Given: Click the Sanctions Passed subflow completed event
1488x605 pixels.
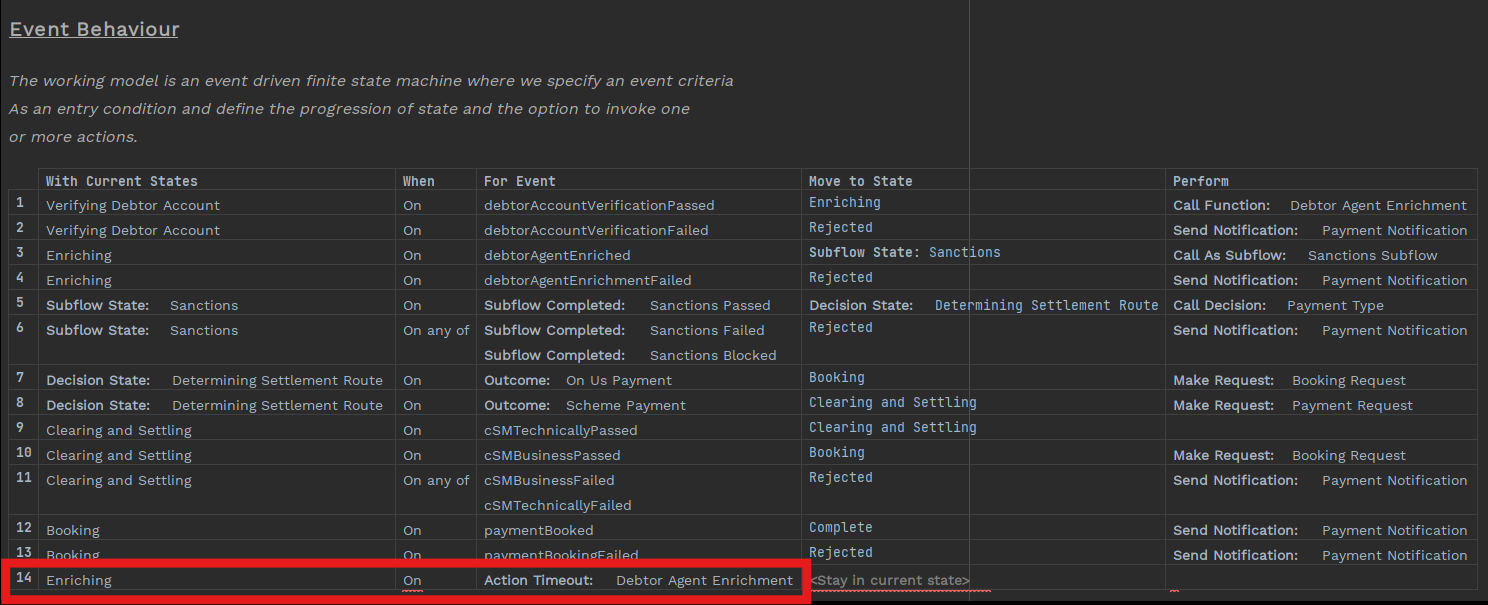Looking at the screenshot, I should click(x=710, y=305).
